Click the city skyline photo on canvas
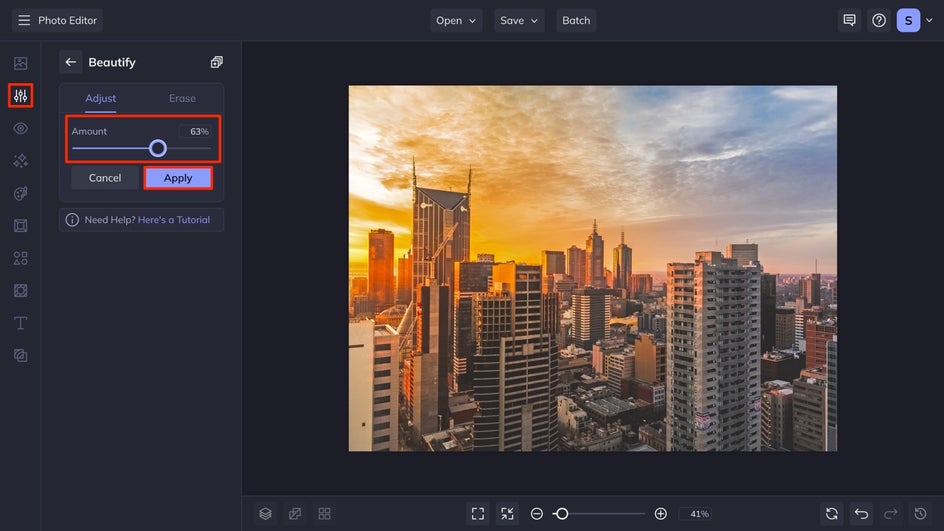Viewport: 944px width, 531px height. tap(593, 268)
